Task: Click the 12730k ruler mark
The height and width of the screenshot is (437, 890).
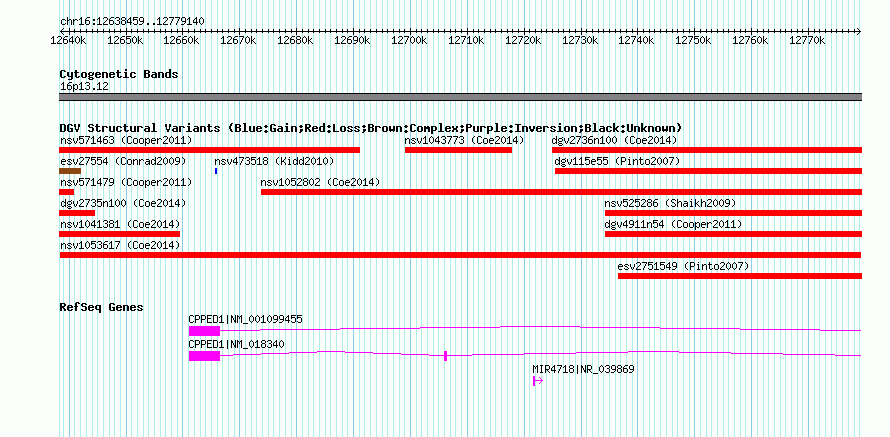Action: coord(580,40)
